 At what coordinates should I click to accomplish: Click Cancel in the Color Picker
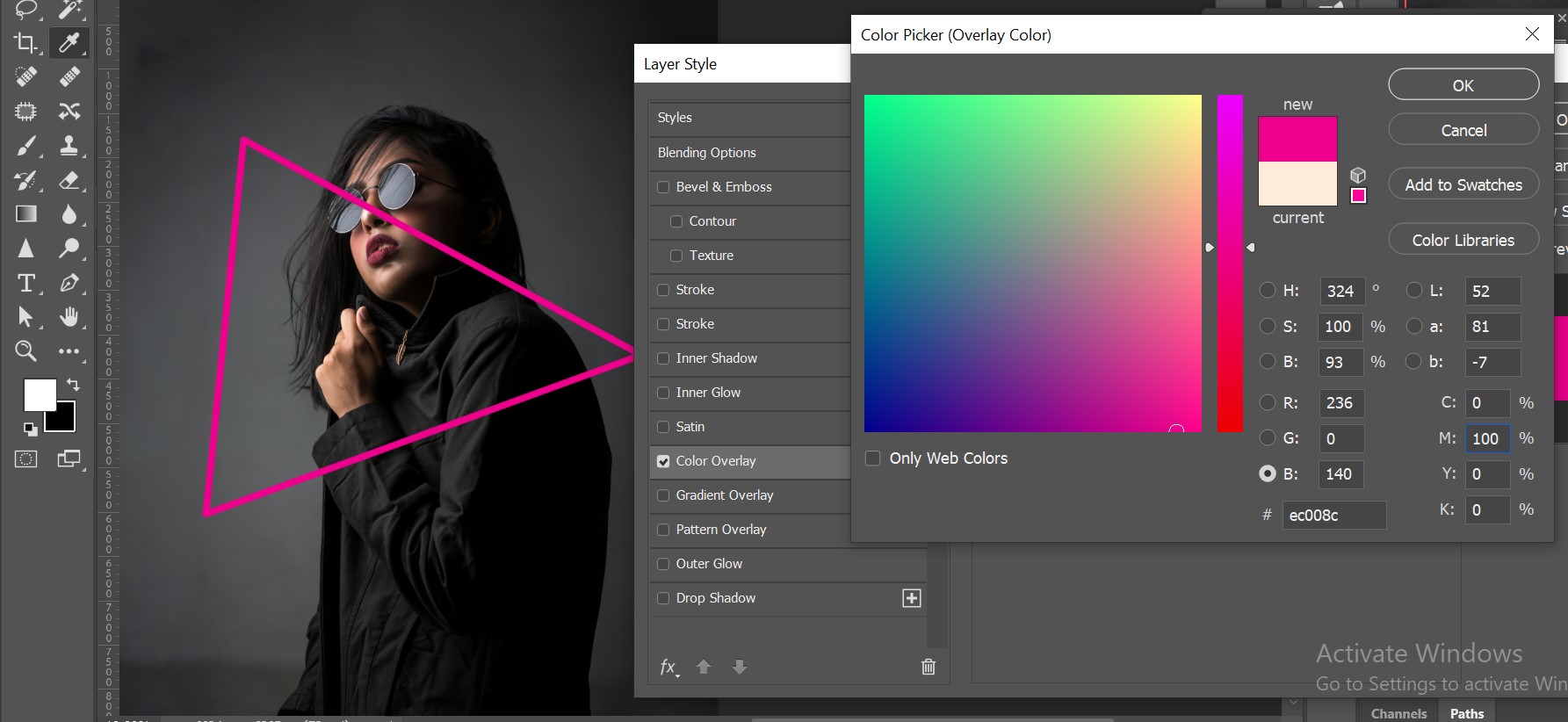(x=1463, y=130)
